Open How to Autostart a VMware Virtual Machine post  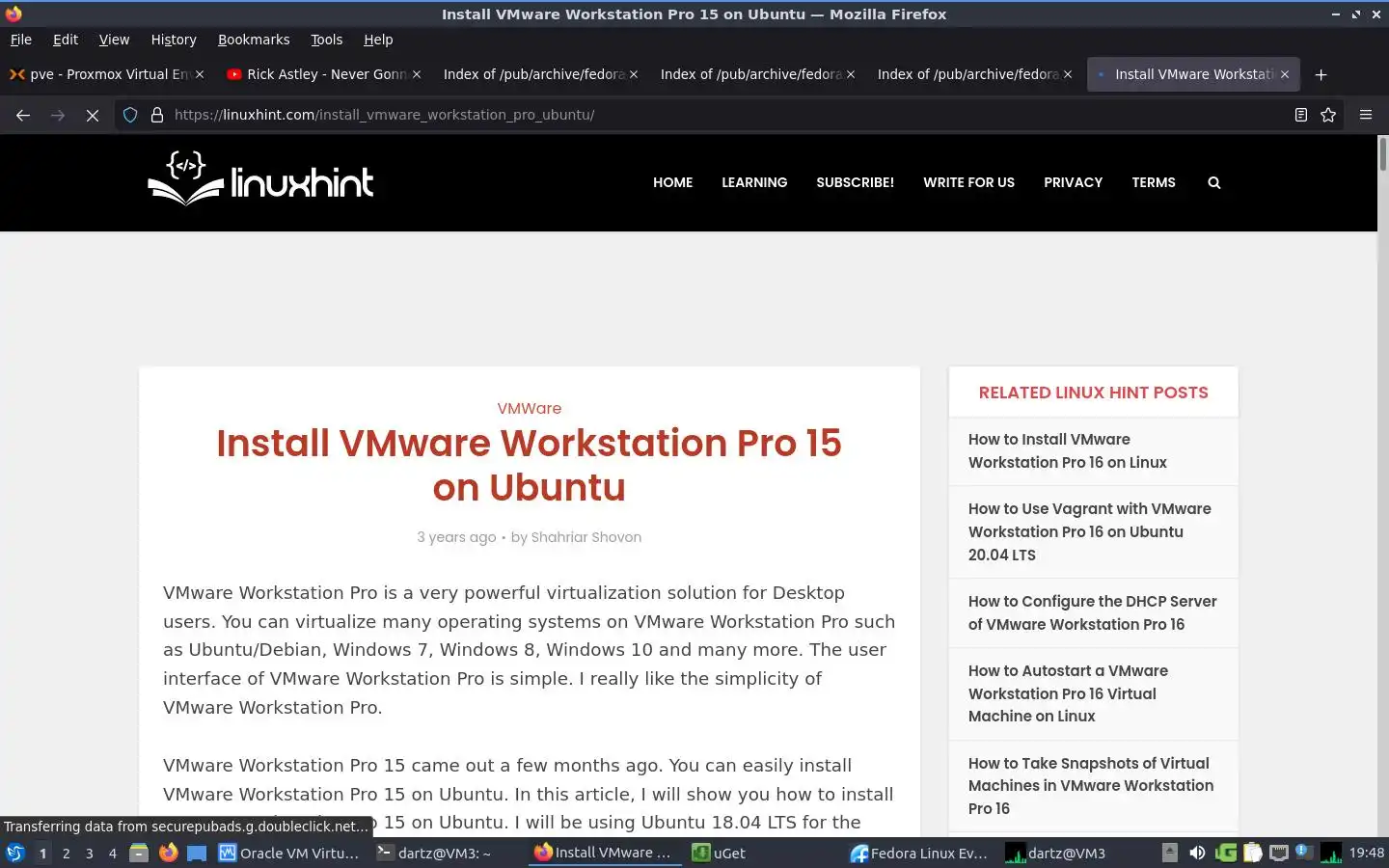pyautogui.click(x=1068, y=693)
